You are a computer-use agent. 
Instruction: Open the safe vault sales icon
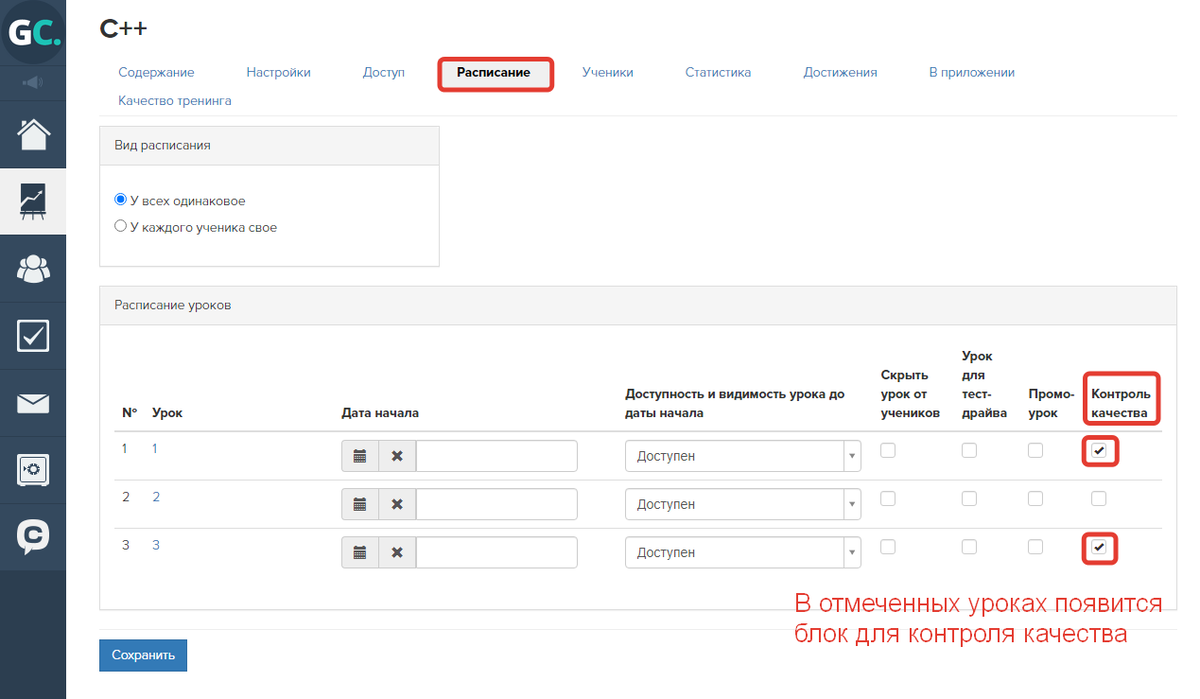pos(33,470)
